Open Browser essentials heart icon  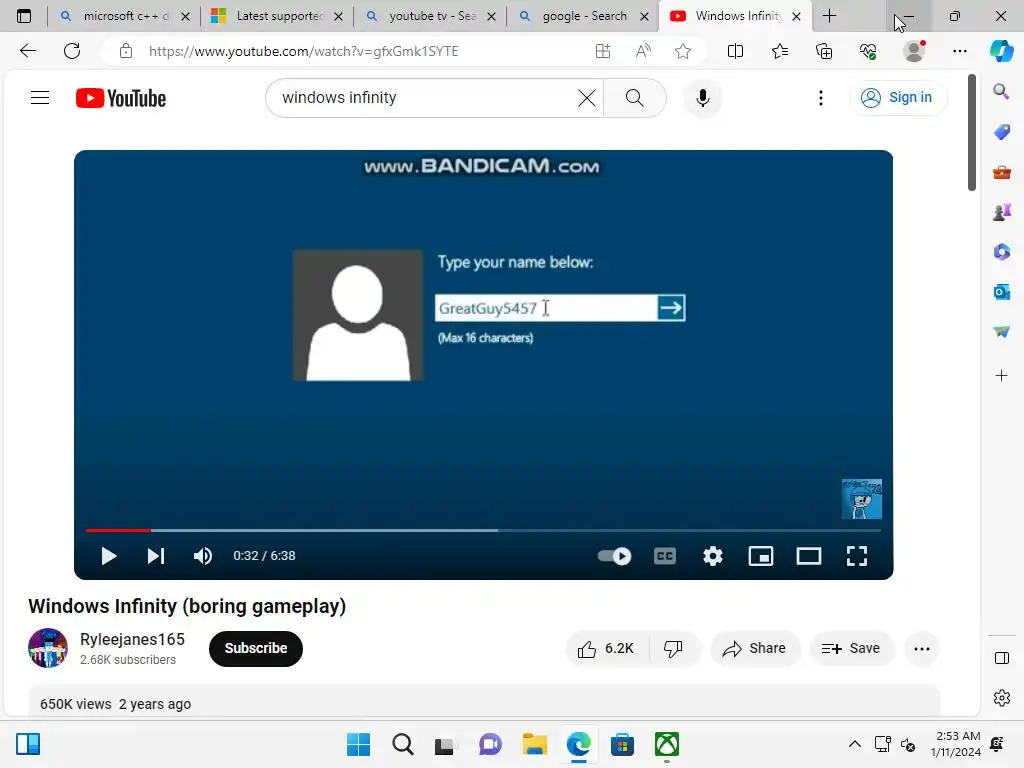click(868, 51)
